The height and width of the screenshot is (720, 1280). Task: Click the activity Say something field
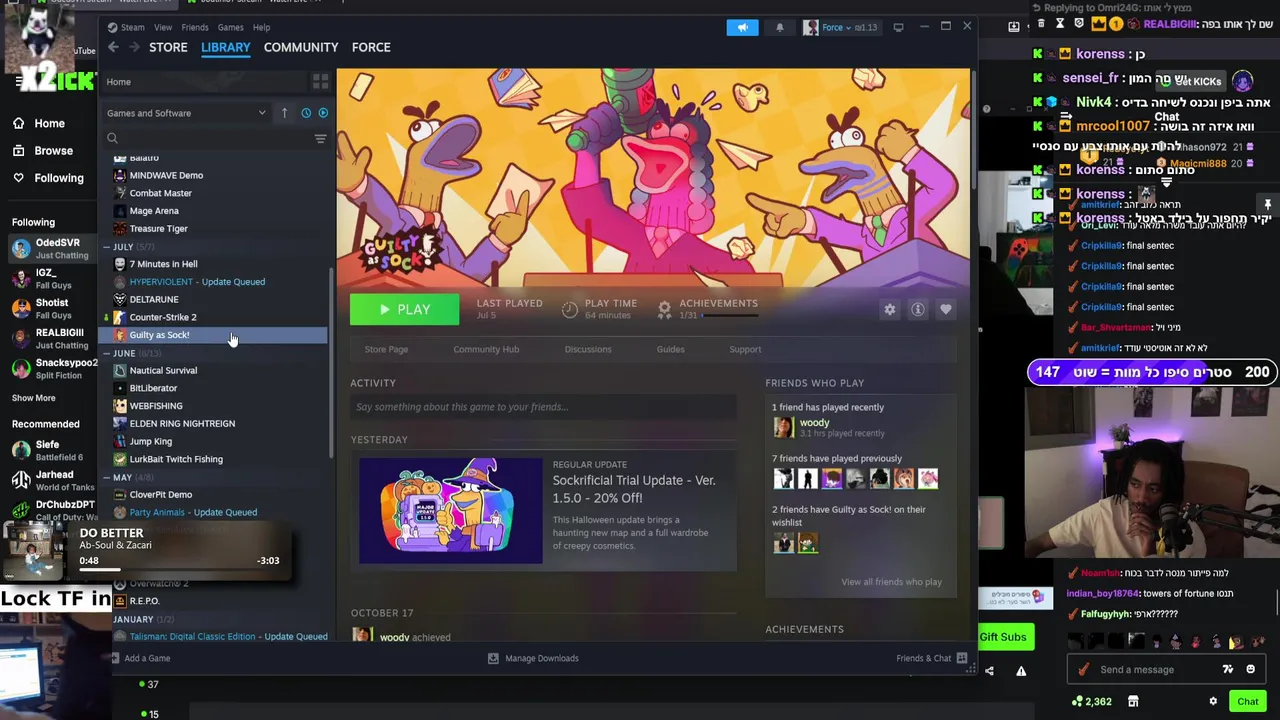[x=543, y=407]
